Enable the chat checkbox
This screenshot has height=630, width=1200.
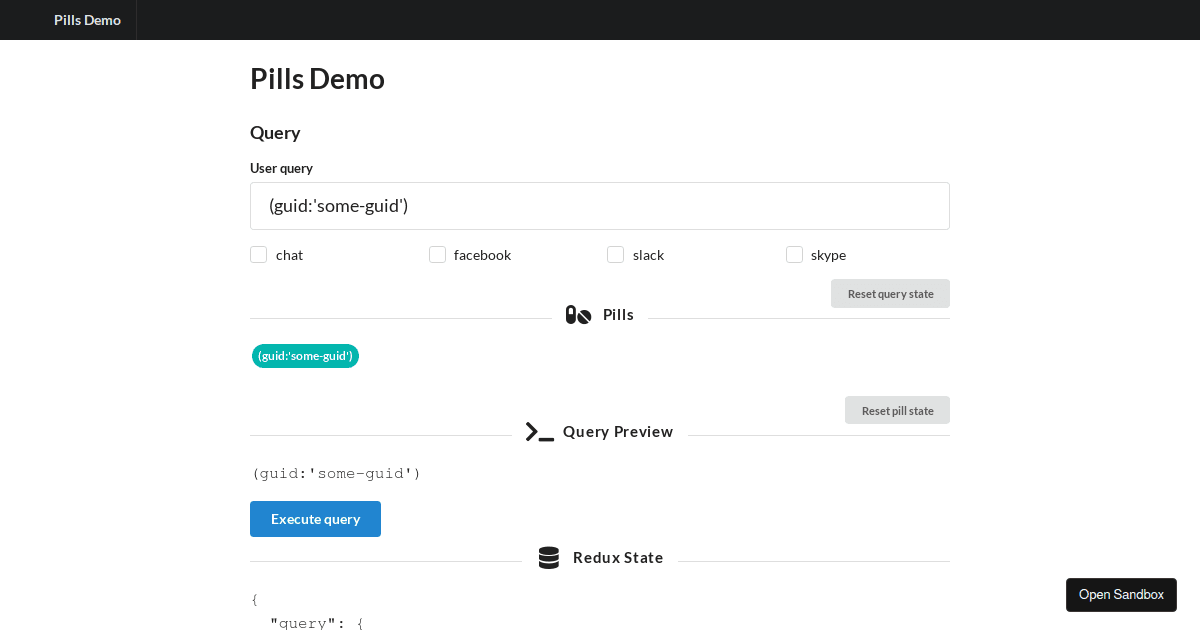point(258,254)
